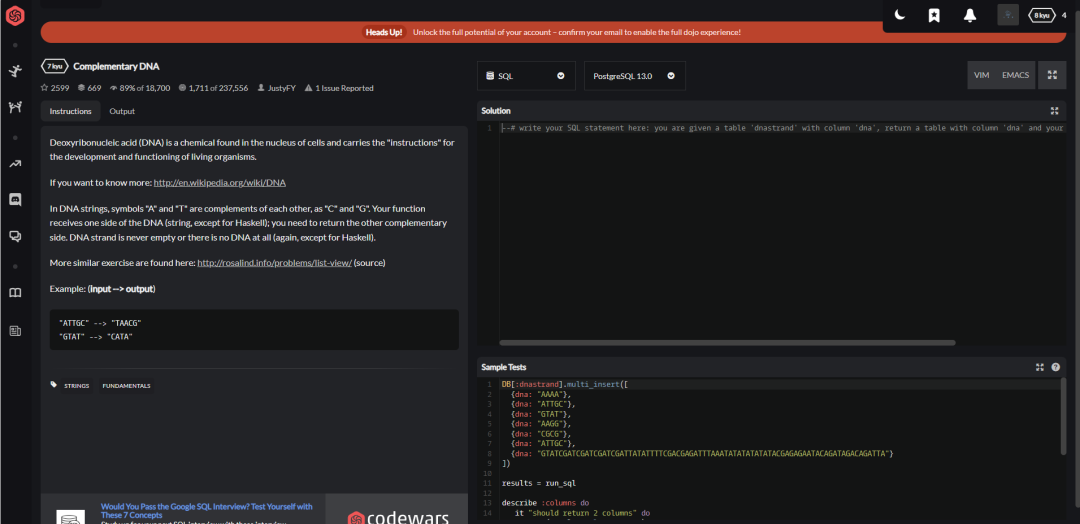Expand the Solution panel to fullscreen
The image size is (1080, 524).
(x=1054, y=111)
